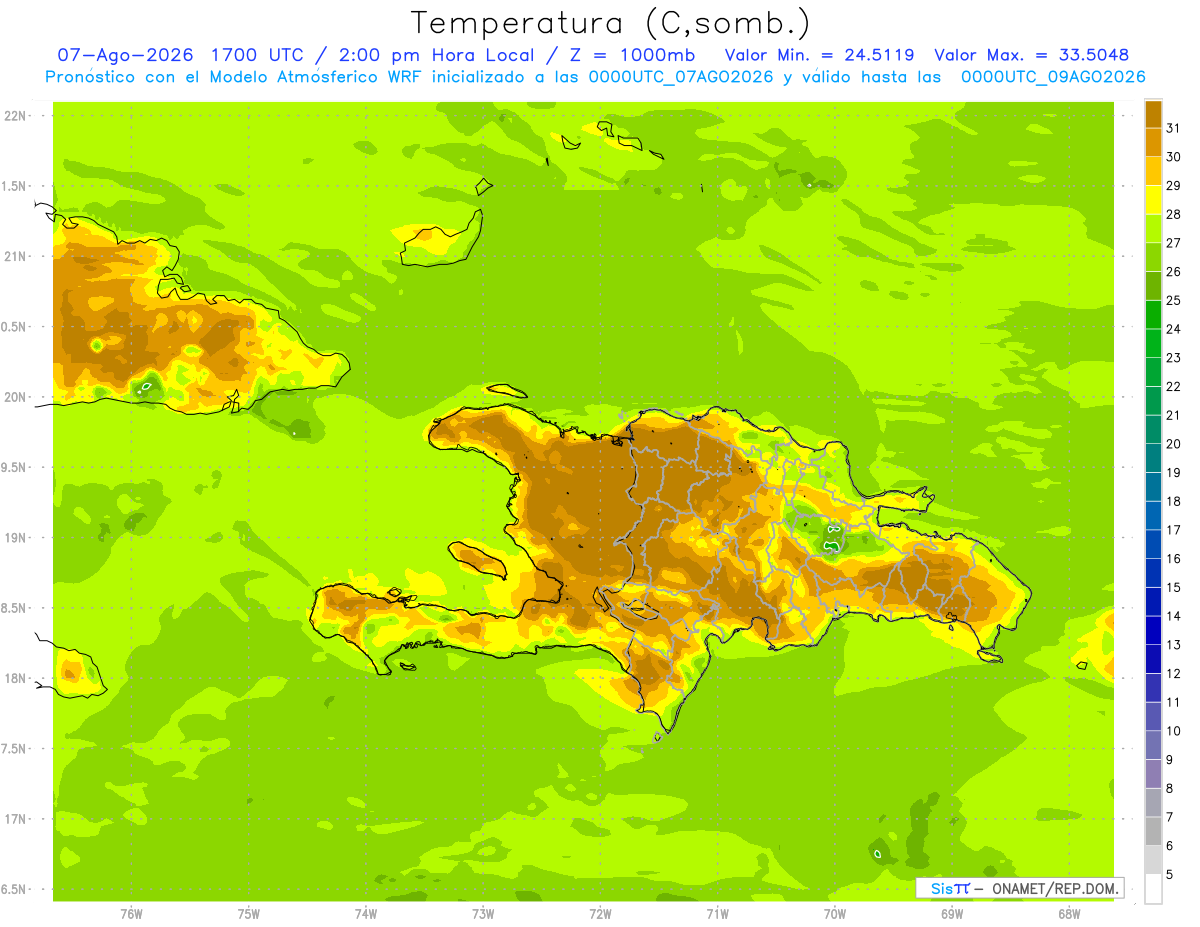Click the '68W' longitude axis label
Image resolution: width=1200 pixels, height=927 pixels.
point(1069,914)
